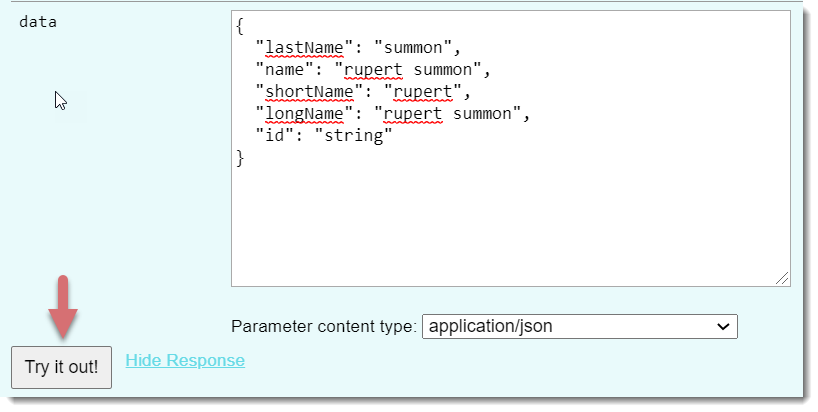Place cursor on "lastName" key in JSON

(x=300, y=47)
